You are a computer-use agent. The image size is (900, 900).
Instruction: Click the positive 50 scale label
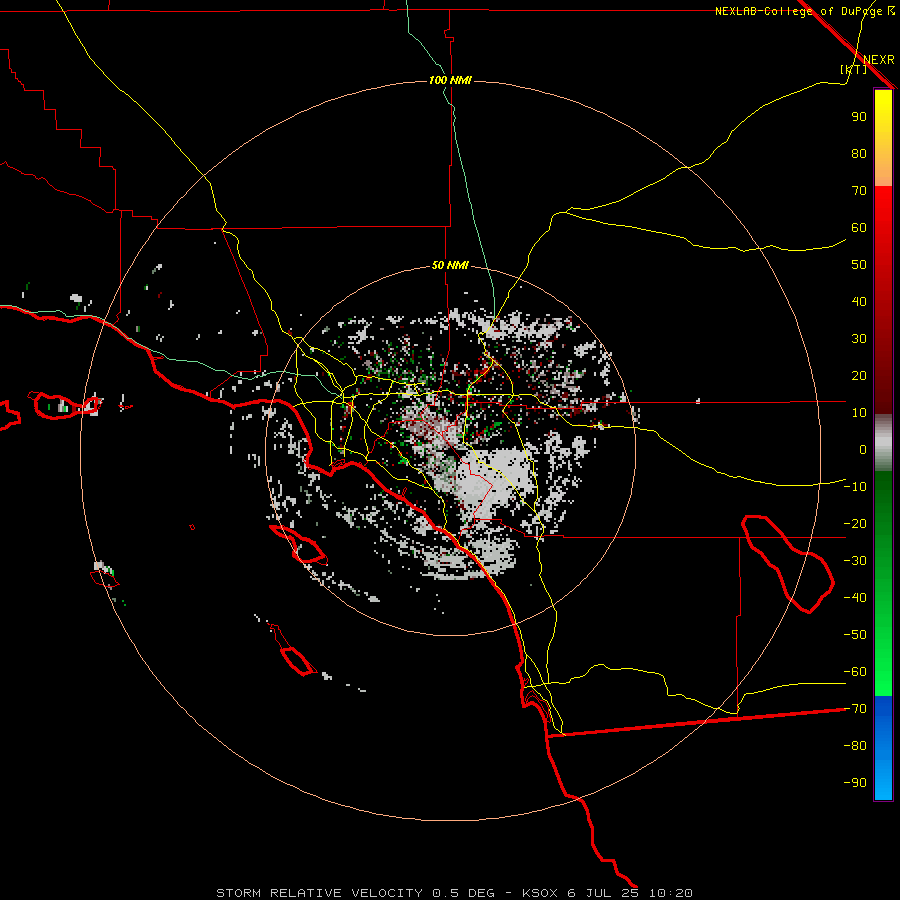[859, 265]
